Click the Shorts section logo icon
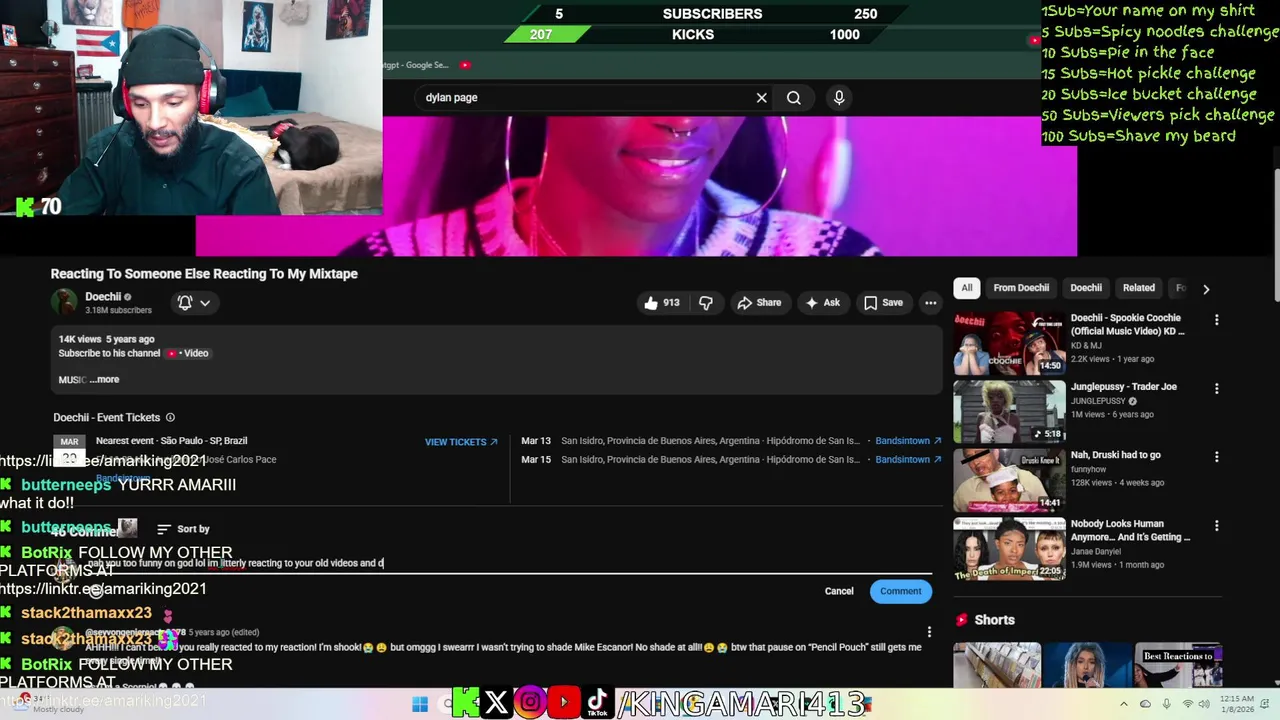Image resolution: width=1280 pixels, height=720 pixels. coord(963,620)
